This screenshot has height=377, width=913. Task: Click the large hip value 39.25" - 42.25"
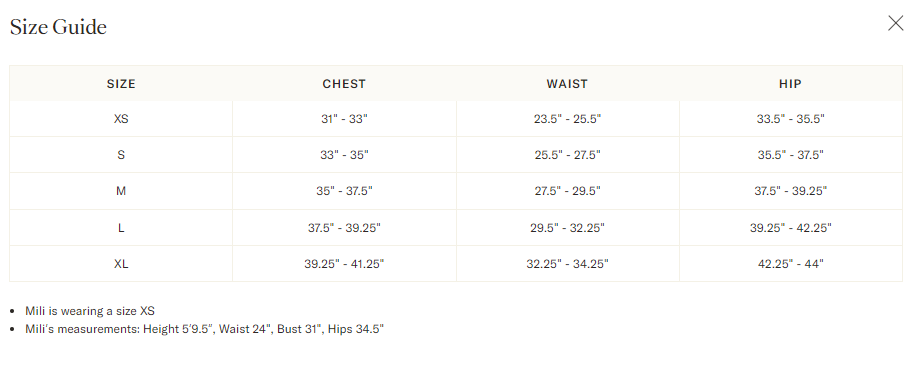tap(790, 228)
